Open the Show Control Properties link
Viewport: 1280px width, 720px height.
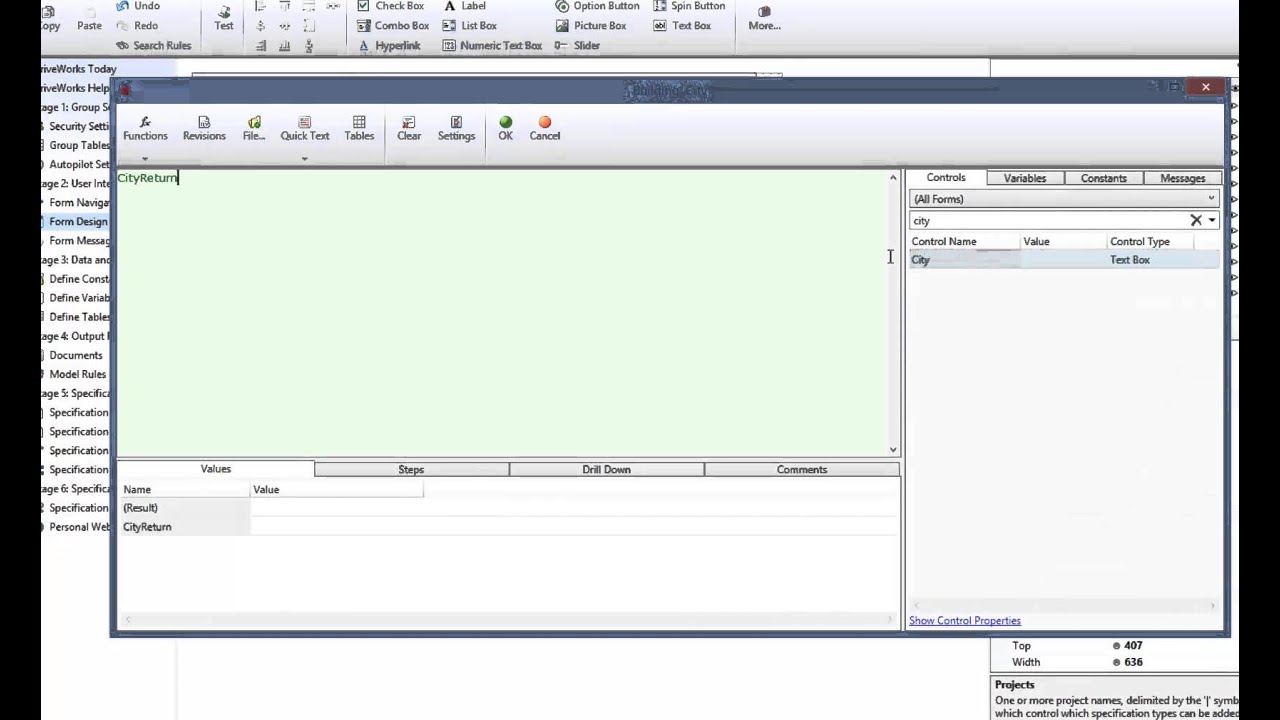tap(965, 621)
